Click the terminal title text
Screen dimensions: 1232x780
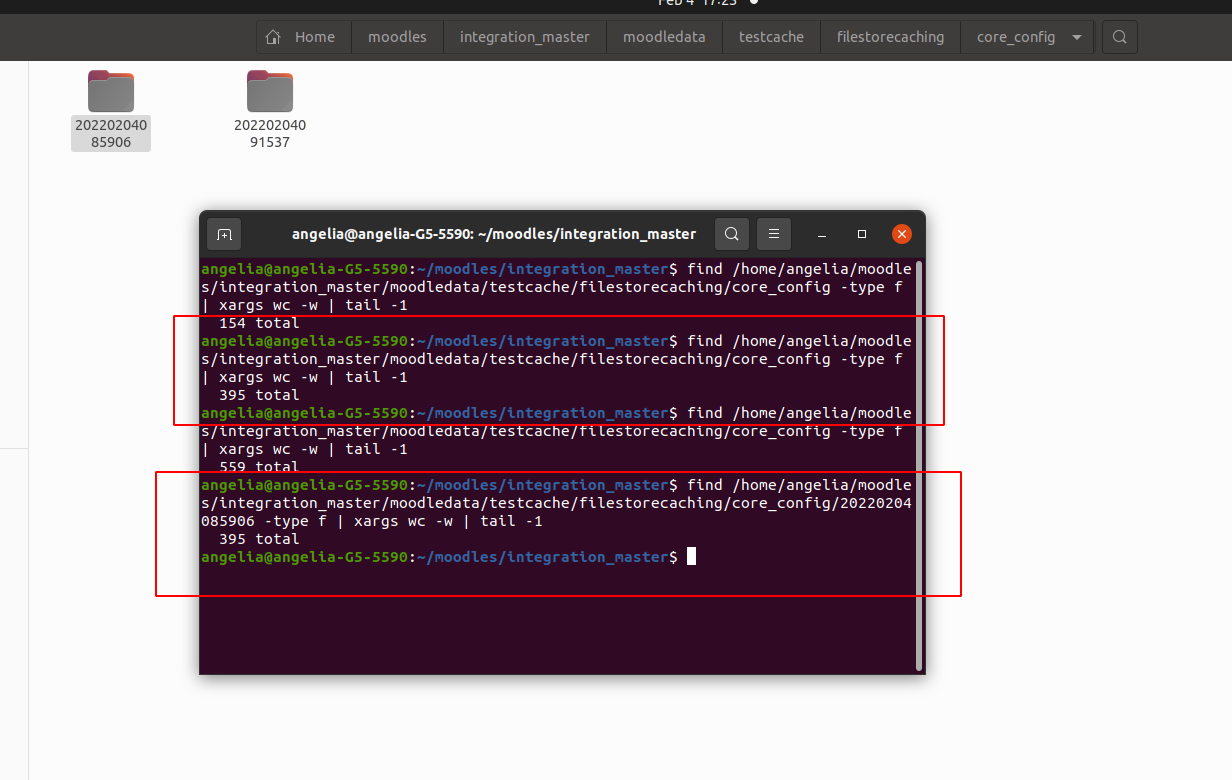(494, 234)
